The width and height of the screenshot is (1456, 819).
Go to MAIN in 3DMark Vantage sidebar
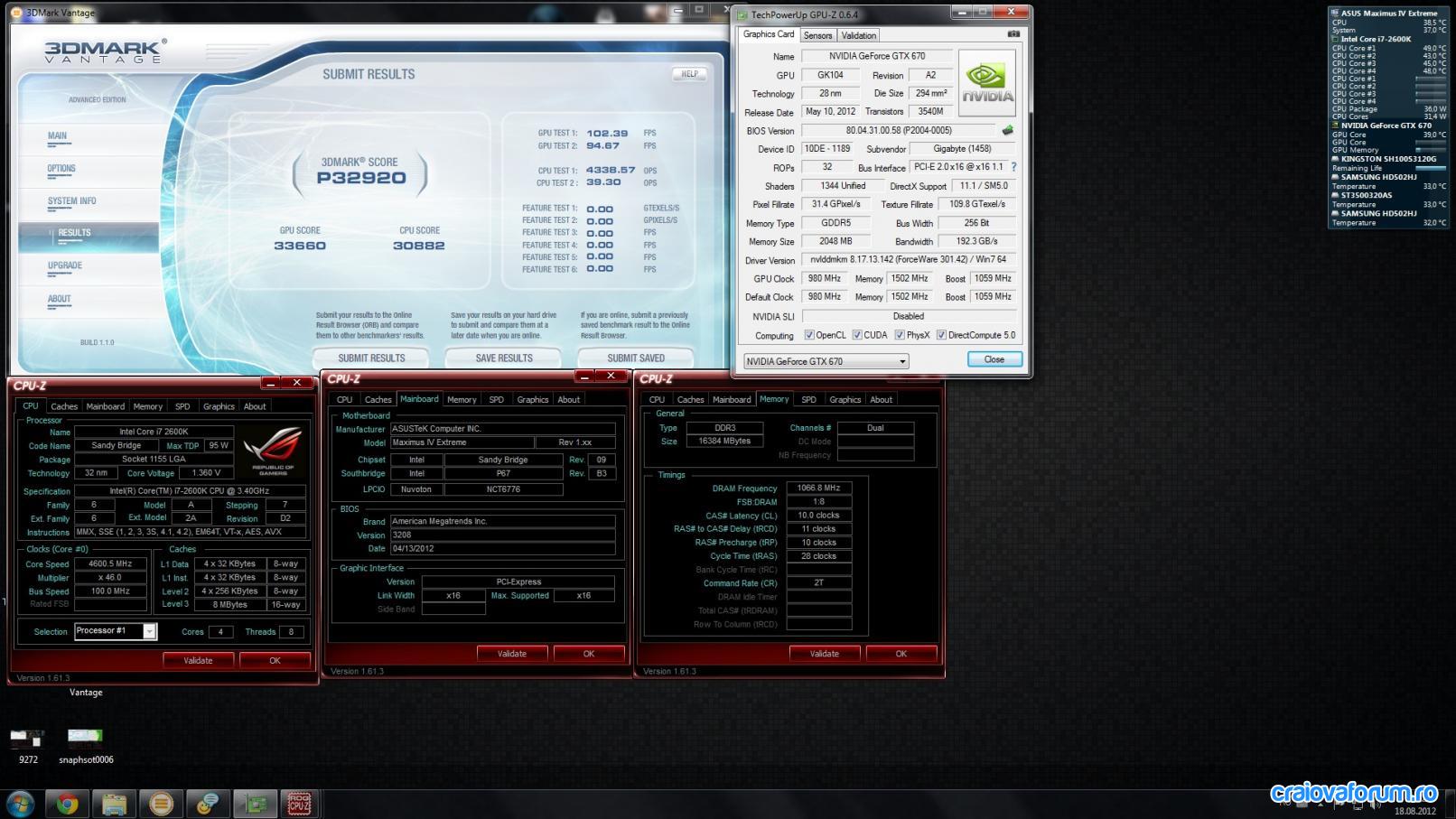57,135
